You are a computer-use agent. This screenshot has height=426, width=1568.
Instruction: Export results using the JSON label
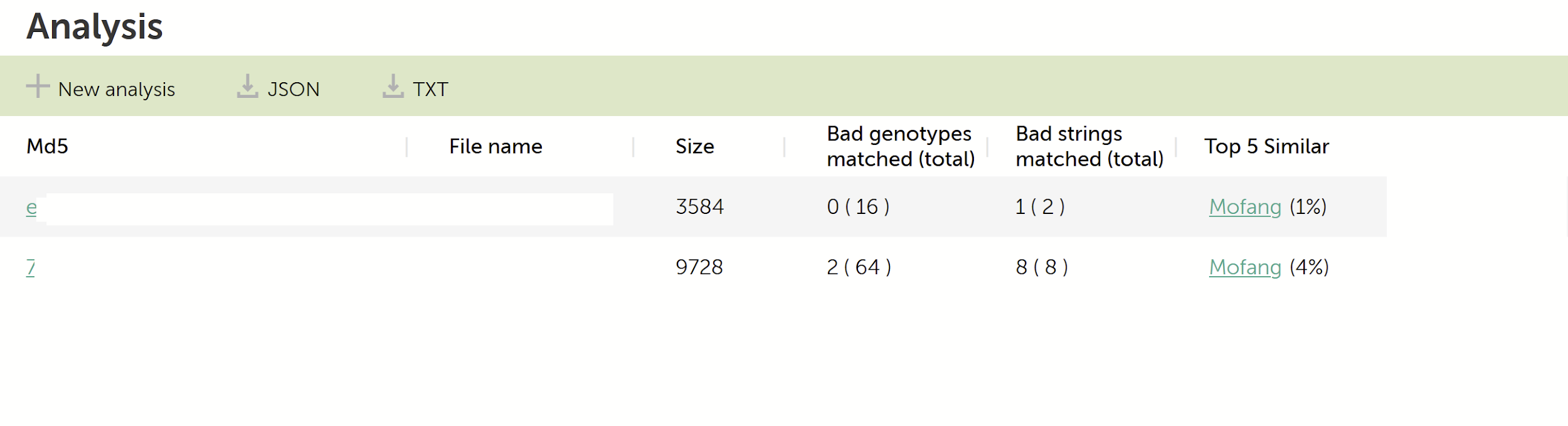[294, 90]
